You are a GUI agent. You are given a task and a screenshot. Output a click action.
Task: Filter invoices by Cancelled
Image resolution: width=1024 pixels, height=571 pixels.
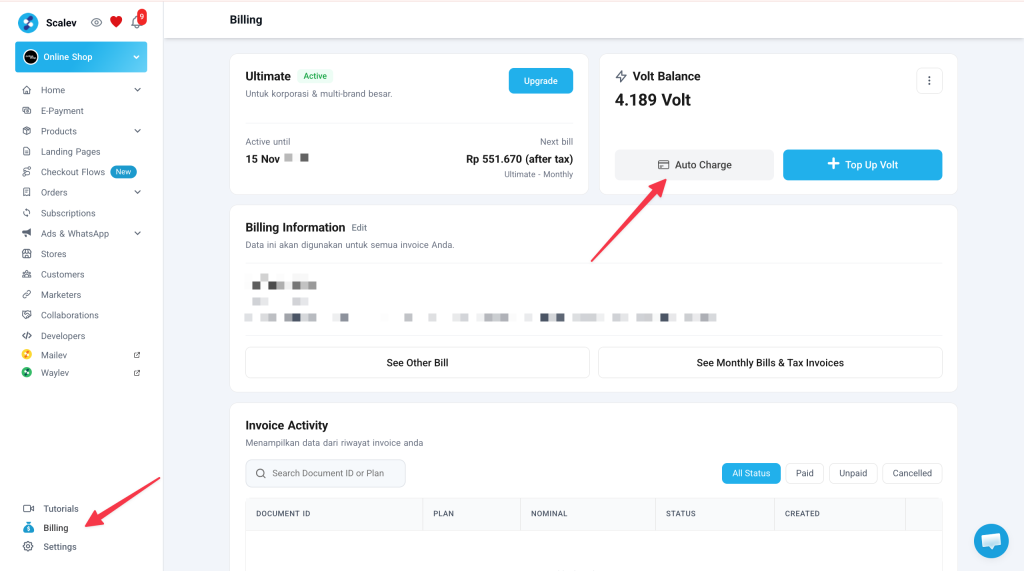[x=912, y=473]
